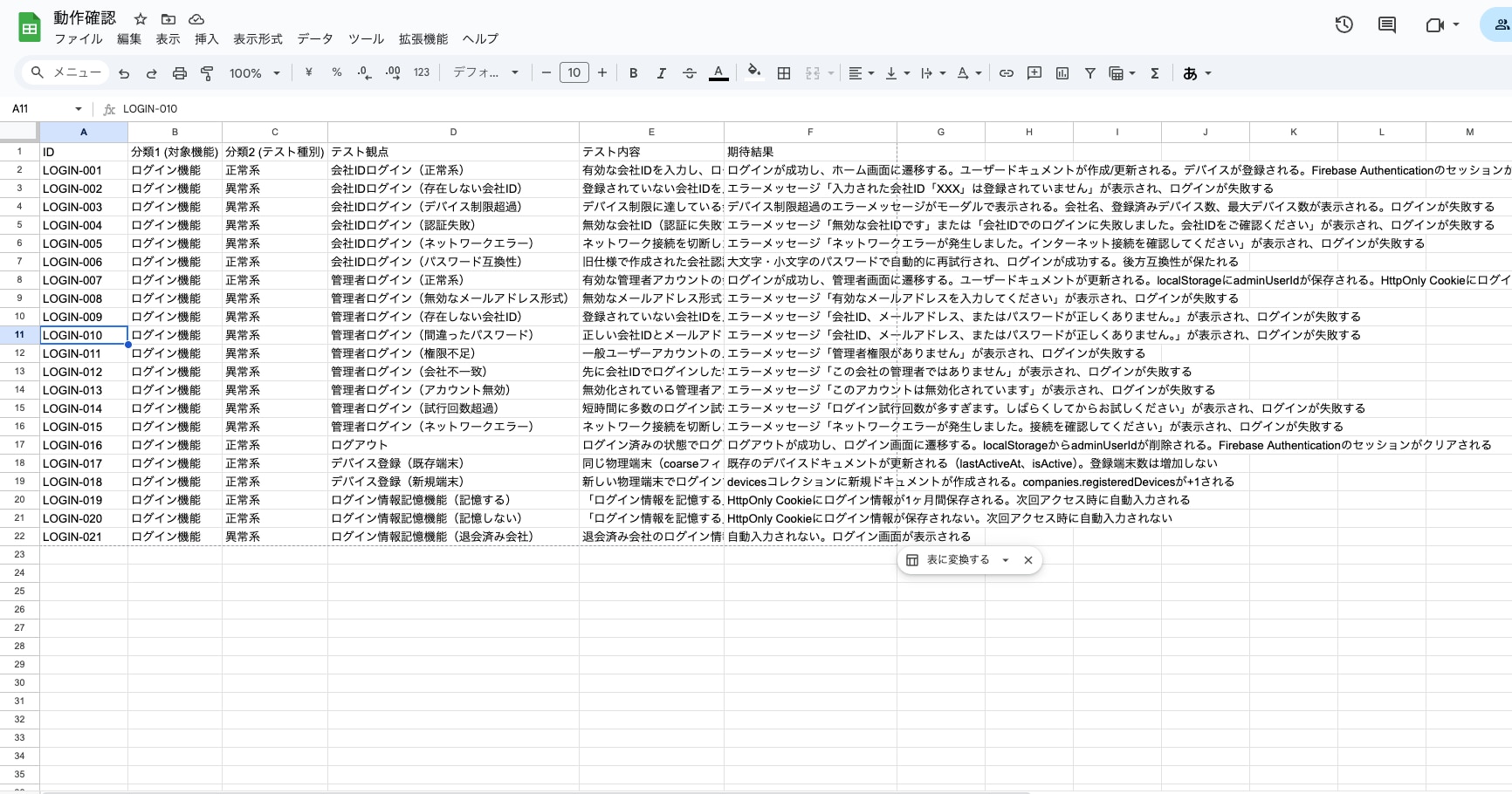Image resolution: width=1512 pixels, height=794 pixels.
Task: Click the font size input box
Action: (574, 73)
